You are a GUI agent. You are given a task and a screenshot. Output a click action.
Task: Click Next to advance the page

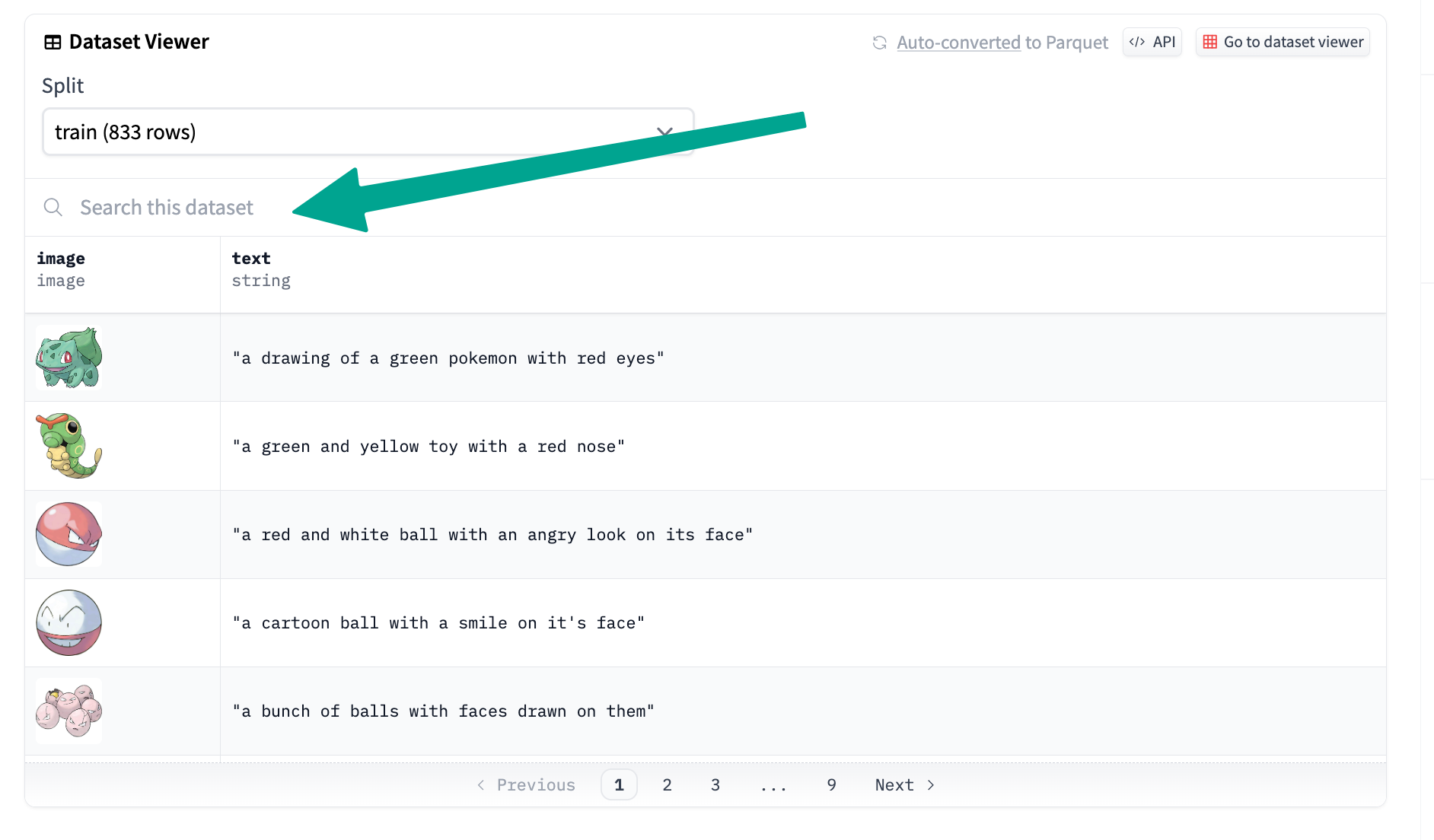pyautogui.click(x=903, y=784)
